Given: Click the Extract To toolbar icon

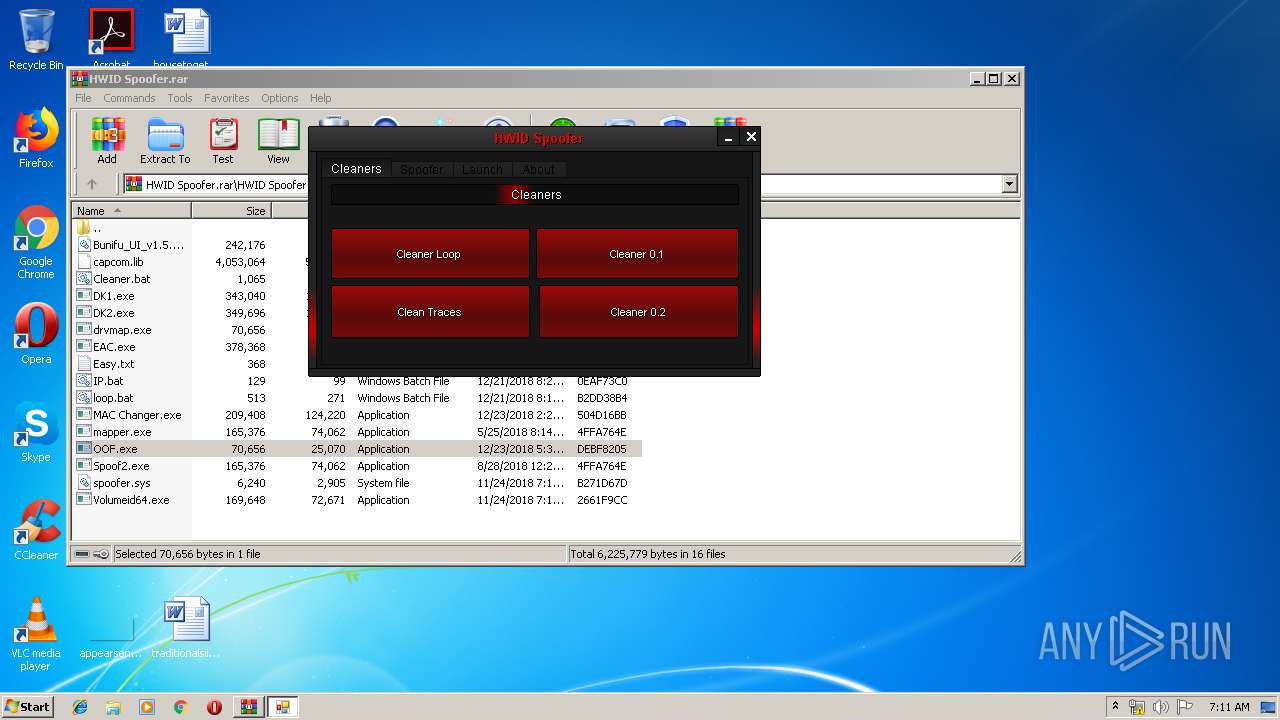Looking at the screenshot, I should 165,141.
